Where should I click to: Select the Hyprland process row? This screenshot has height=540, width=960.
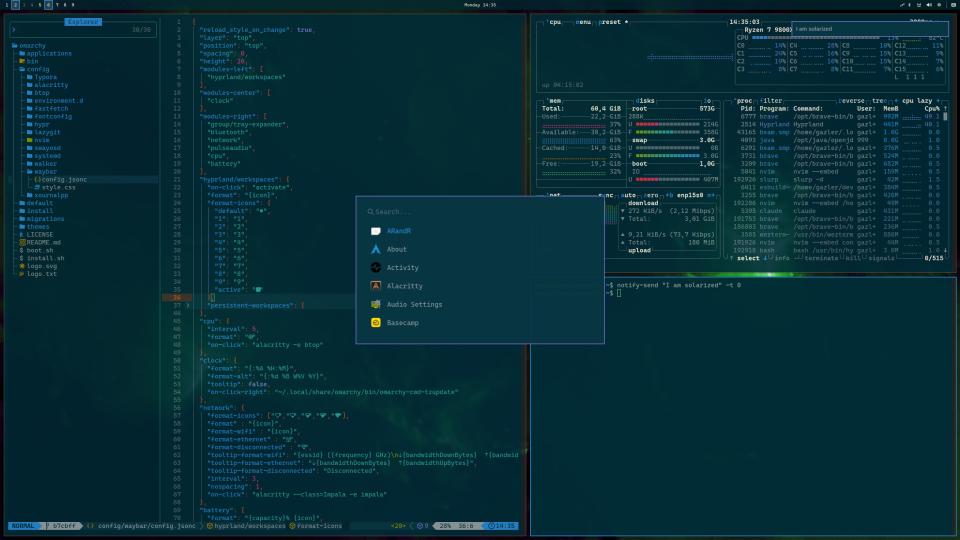(838, 124)
